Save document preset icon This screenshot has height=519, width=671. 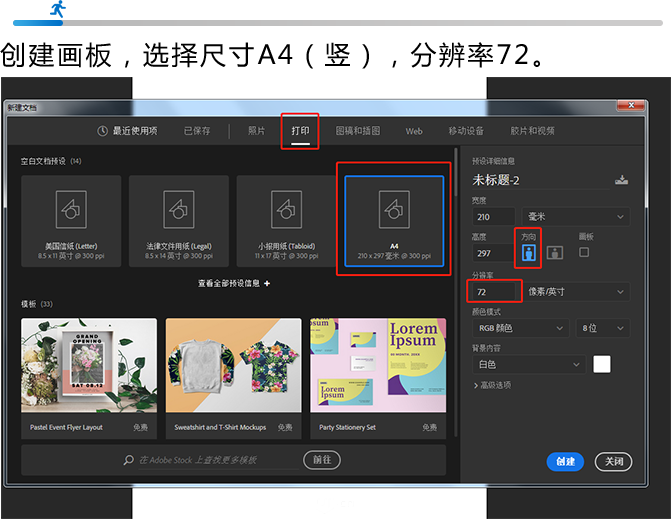(622, 180)
